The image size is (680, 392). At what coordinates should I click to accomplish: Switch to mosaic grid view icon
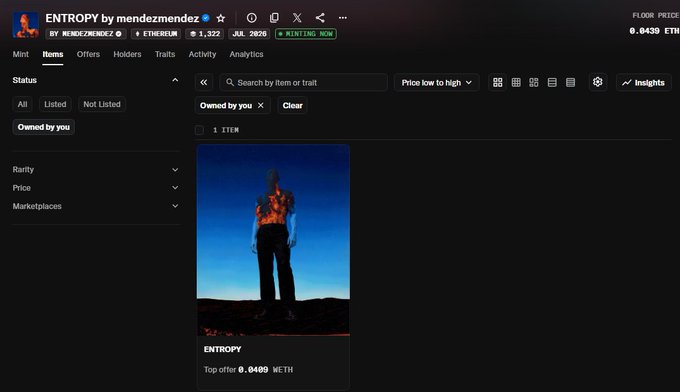tap(534, 82)
